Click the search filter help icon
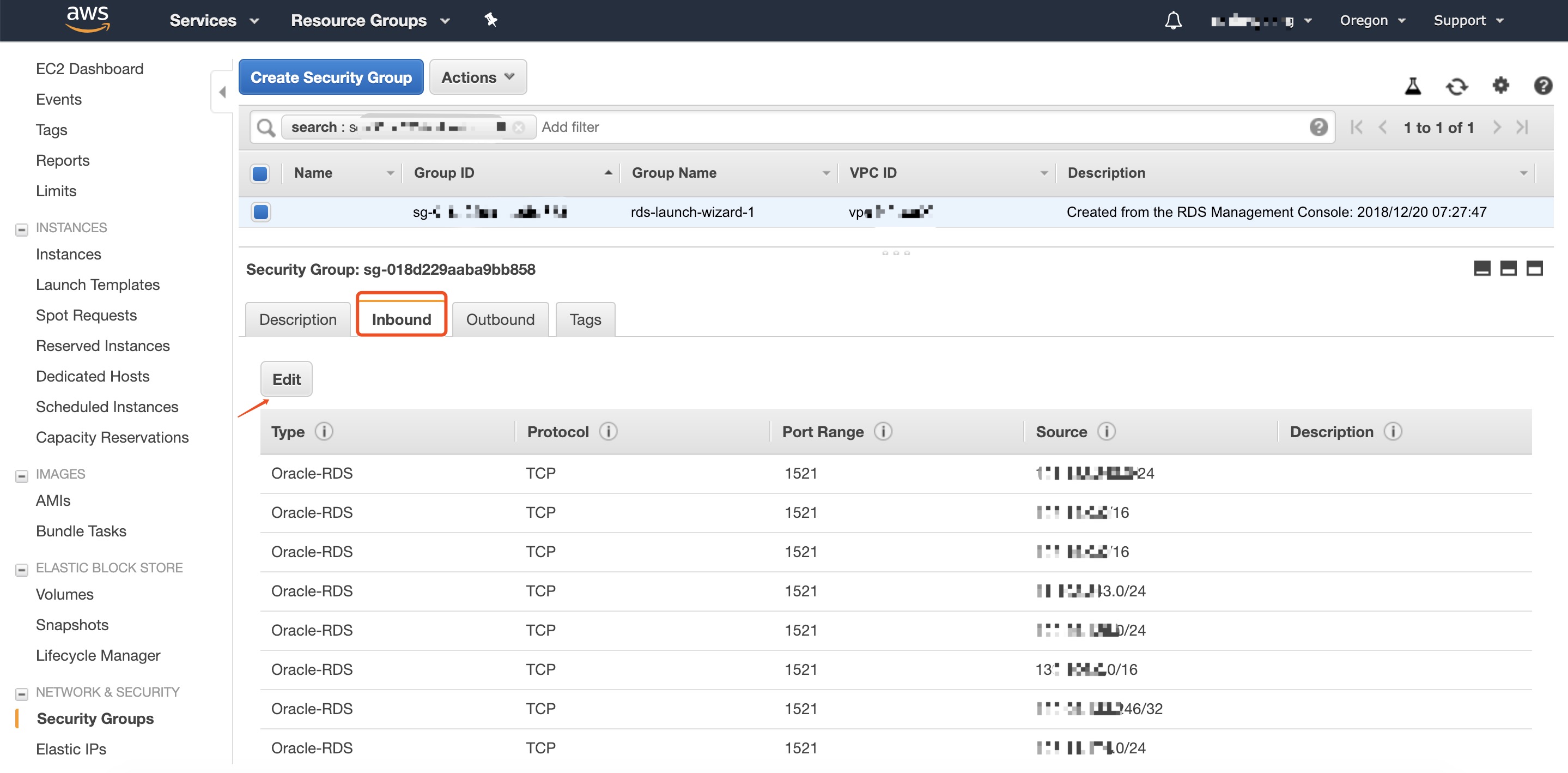1568x773 pixels. (1318, 126)
